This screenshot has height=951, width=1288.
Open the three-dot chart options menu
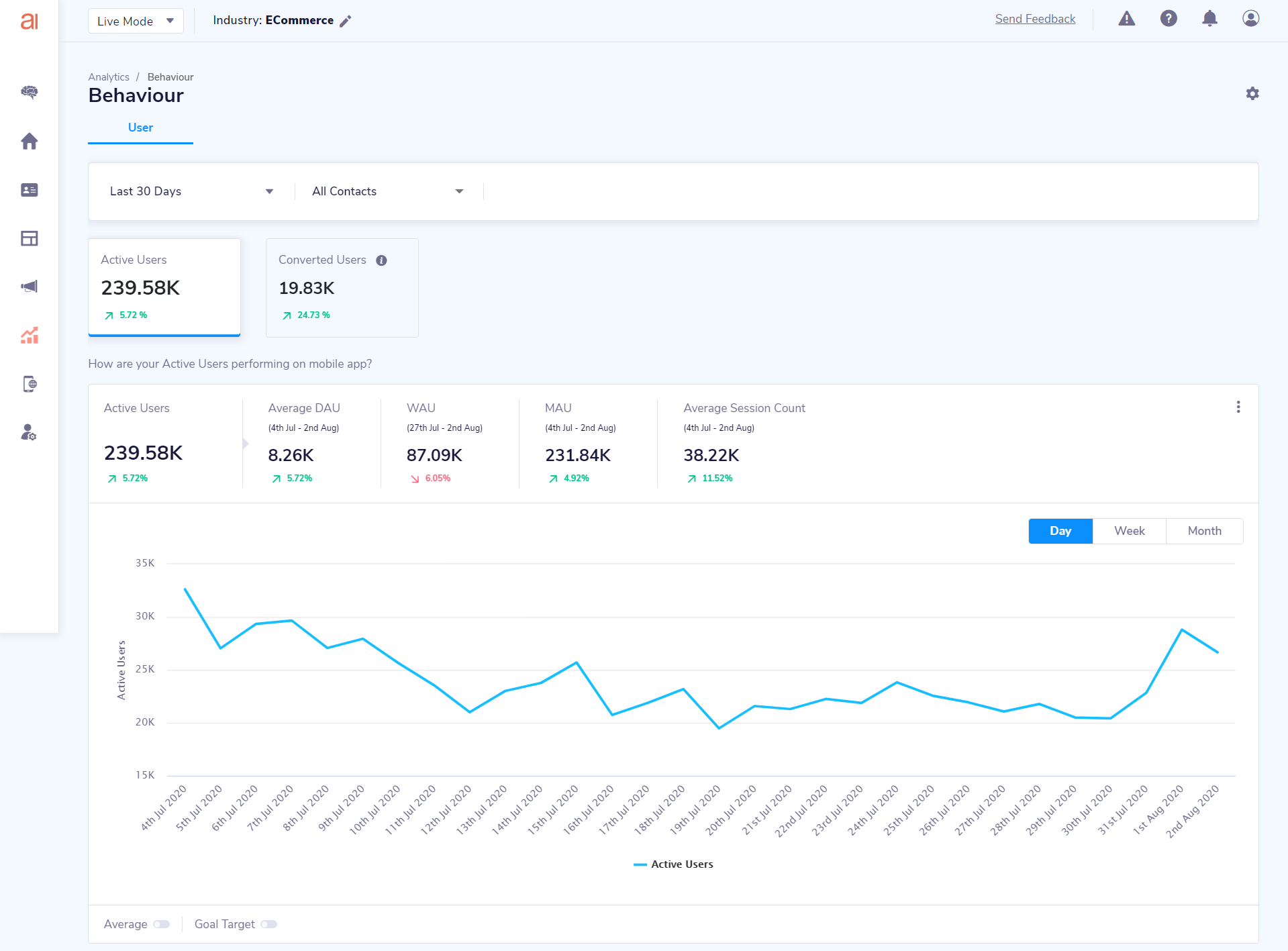tap(1238, 407)
